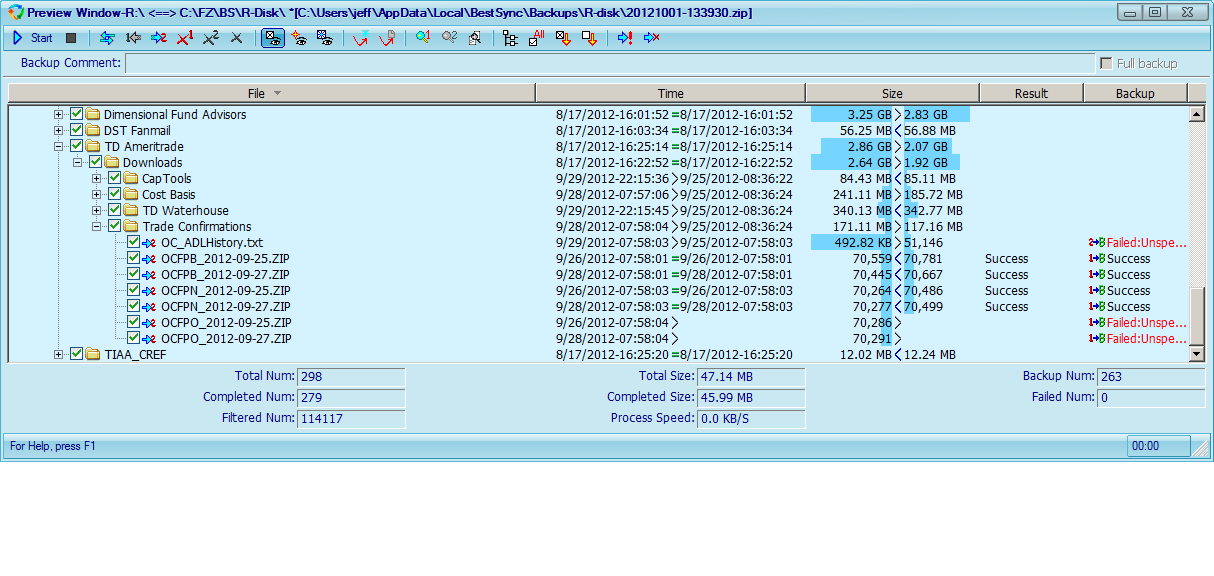The height and width of the screenshot is (576, 1214).
Task: Toggle the highlighted eye filter with crossed box
Action: 272,38
